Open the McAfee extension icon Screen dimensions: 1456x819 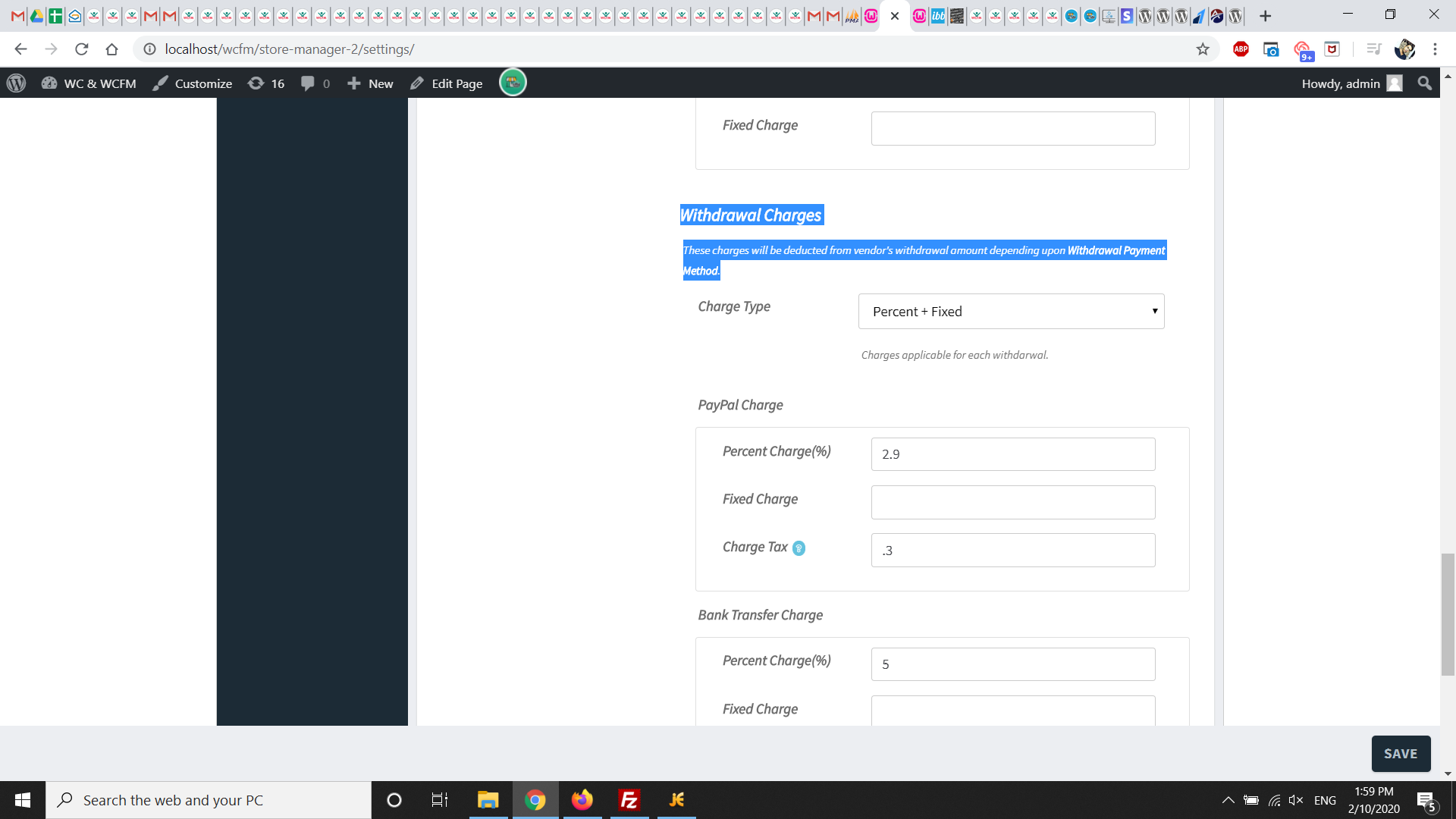coord(1332,49)
